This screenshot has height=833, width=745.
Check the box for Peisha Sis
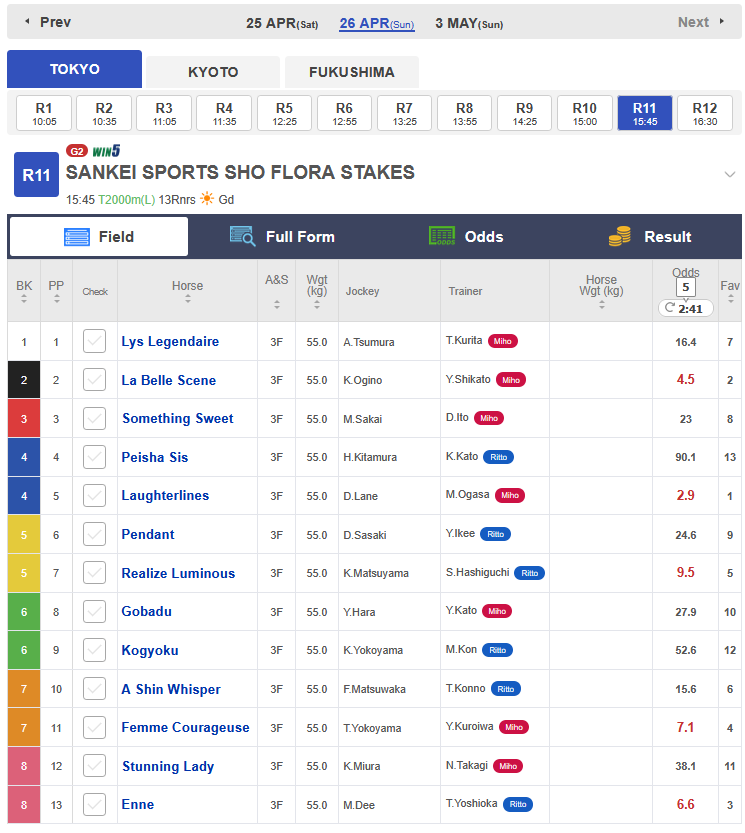click(x=94, y=457)
